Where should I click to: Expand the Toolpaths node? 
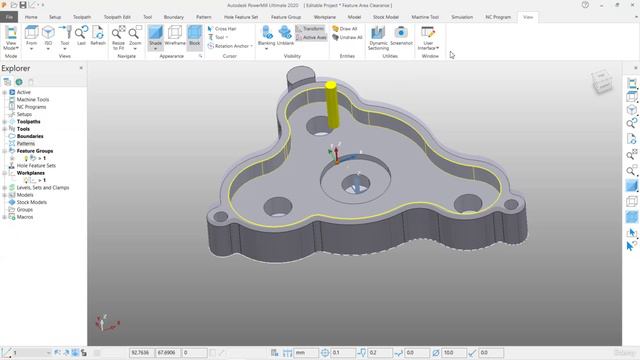4,122
